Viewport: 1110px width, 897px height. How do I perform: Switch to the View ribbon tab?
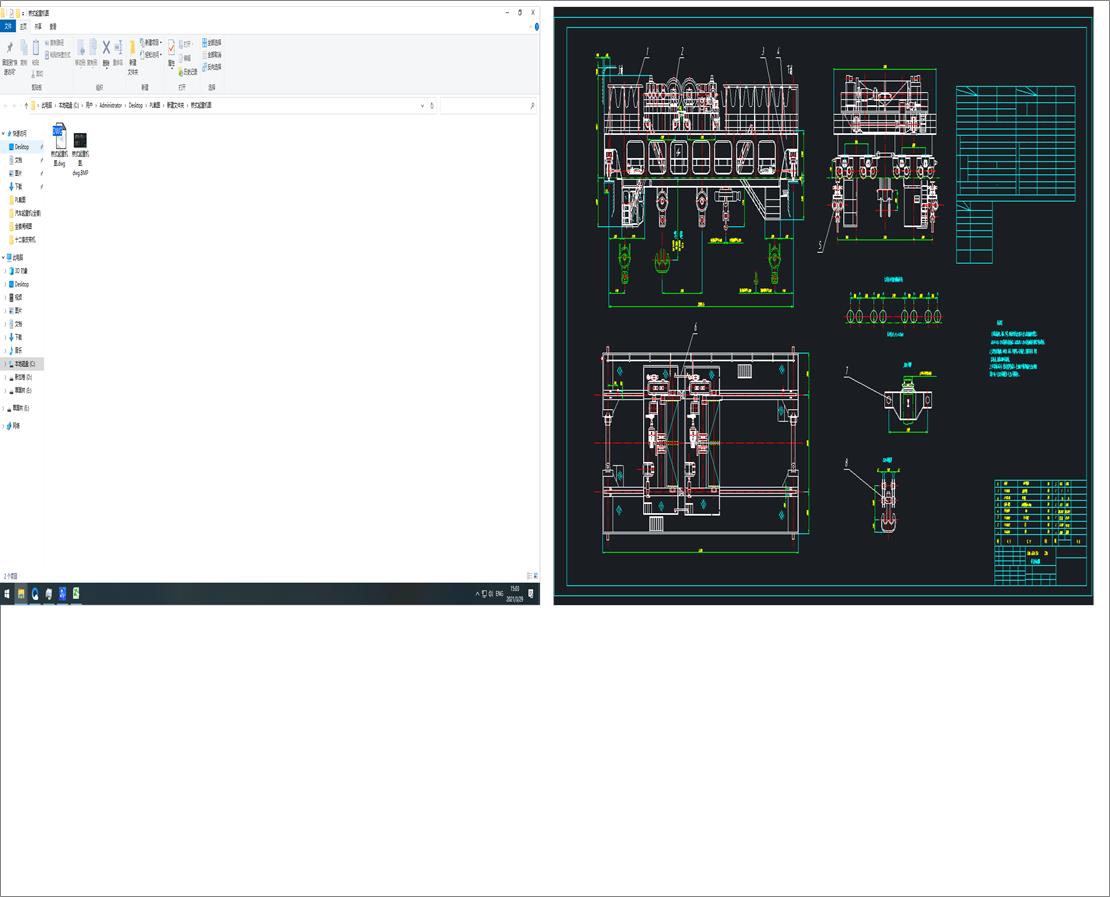pos(53,26)
